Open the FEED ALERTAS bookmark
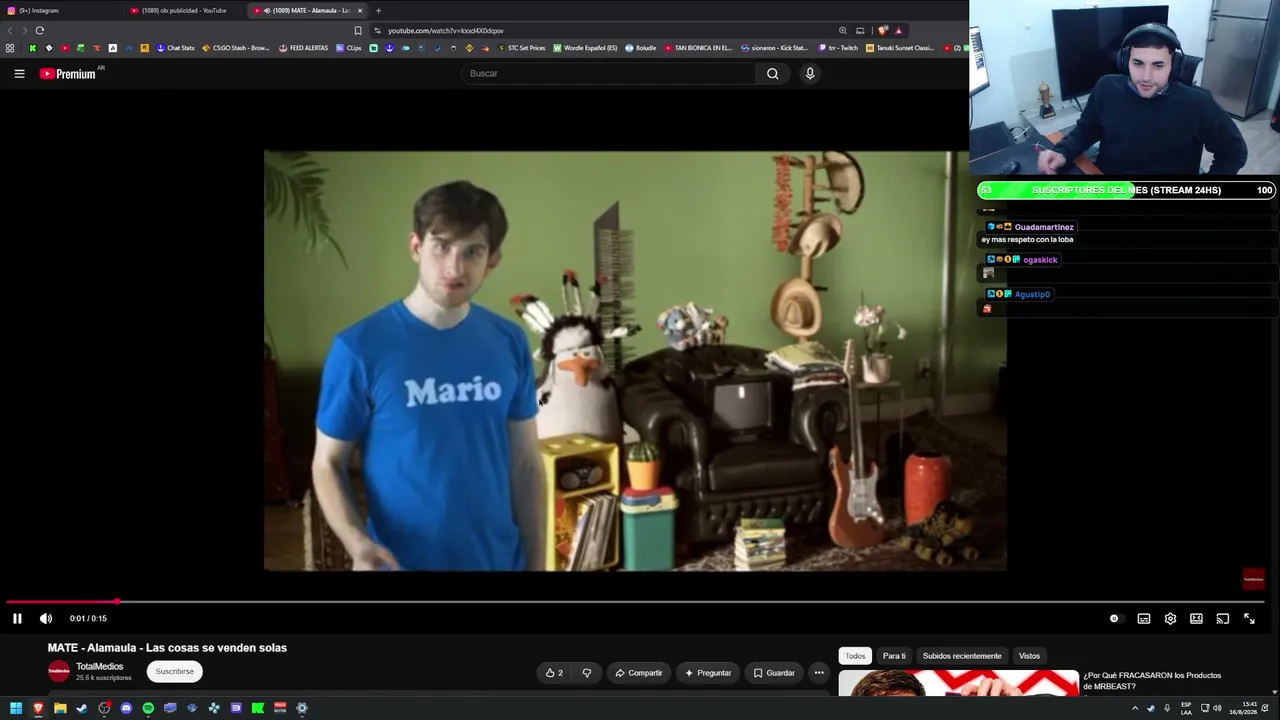Image resolution: width=1280 pixels, height=720 pixels. [x=303, y=48]
